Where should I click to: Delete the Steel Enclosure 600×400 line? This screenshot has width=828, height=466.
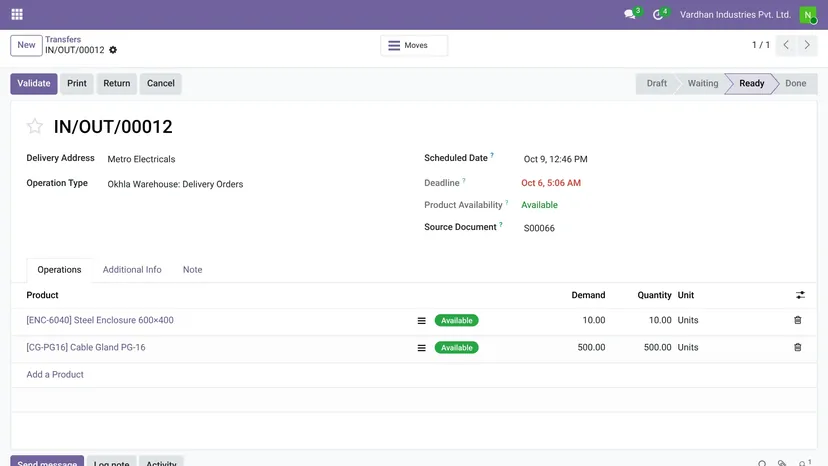click(798, 320)
